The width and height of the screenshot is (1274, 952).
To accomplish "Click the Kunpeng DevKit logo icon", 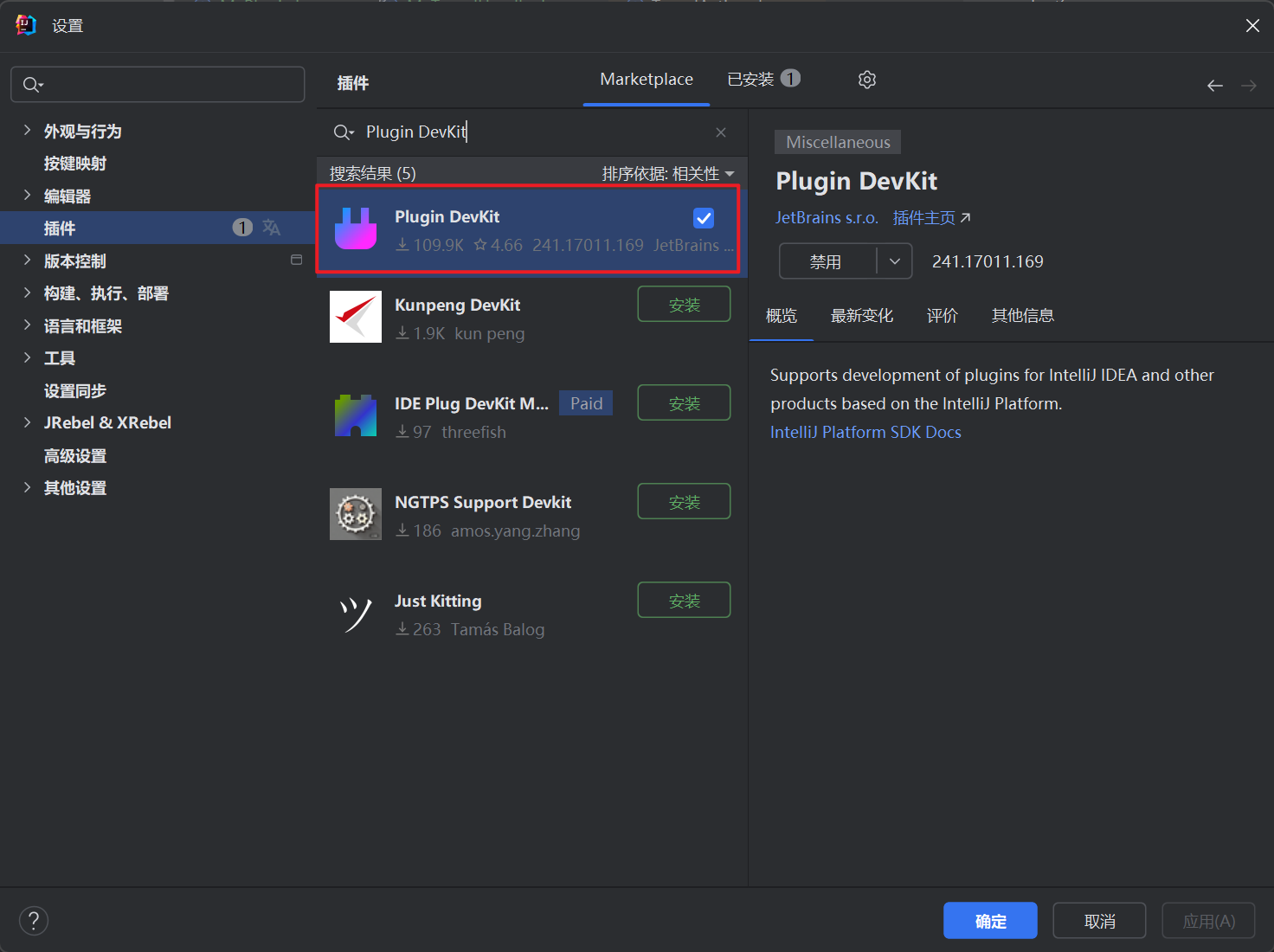I will pos(356,317).
